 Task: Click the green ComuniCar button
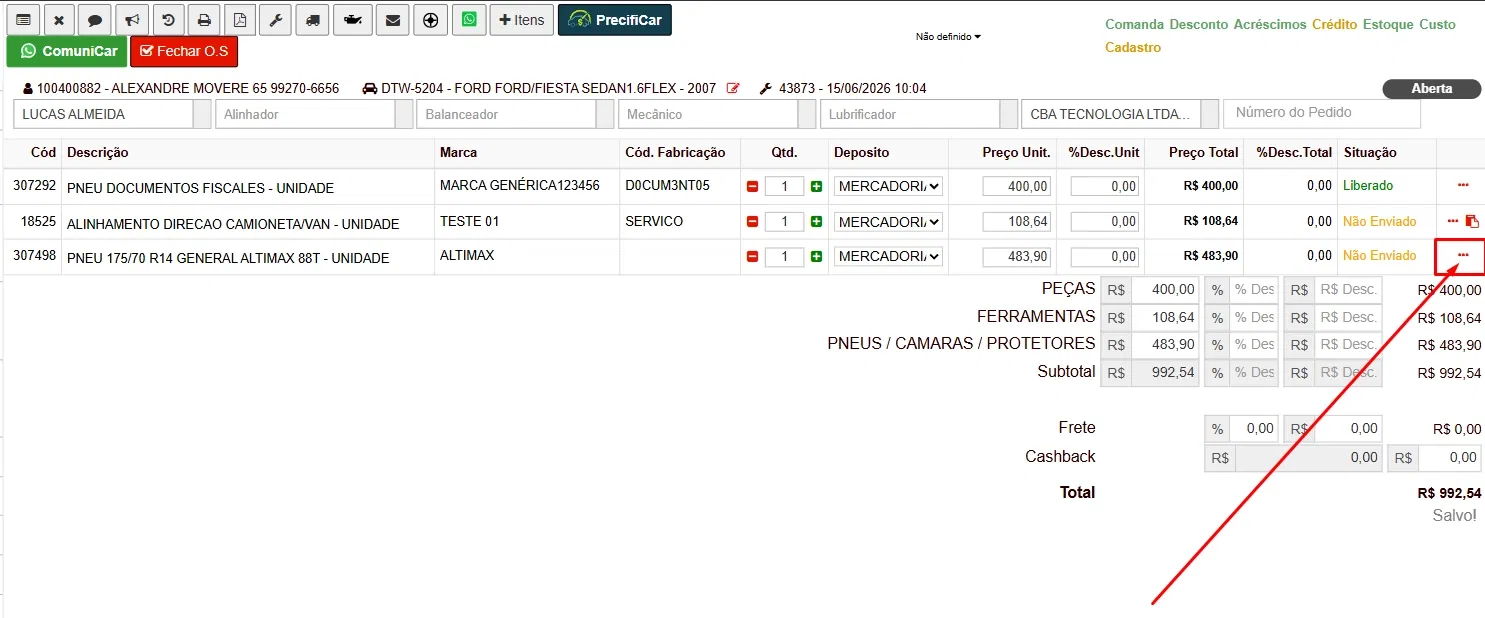67,51
